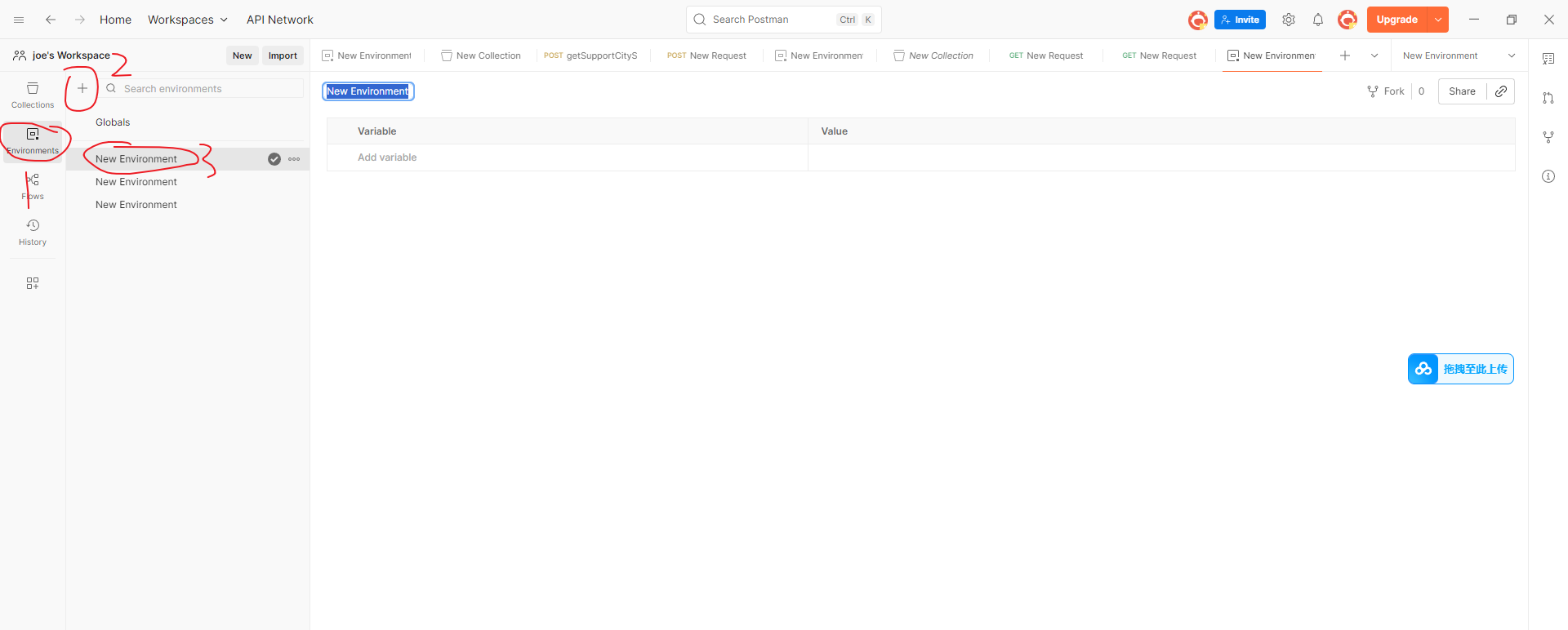Click the Upgrade button
This screenshot has height=630, width=1568.
point(1396,20)
